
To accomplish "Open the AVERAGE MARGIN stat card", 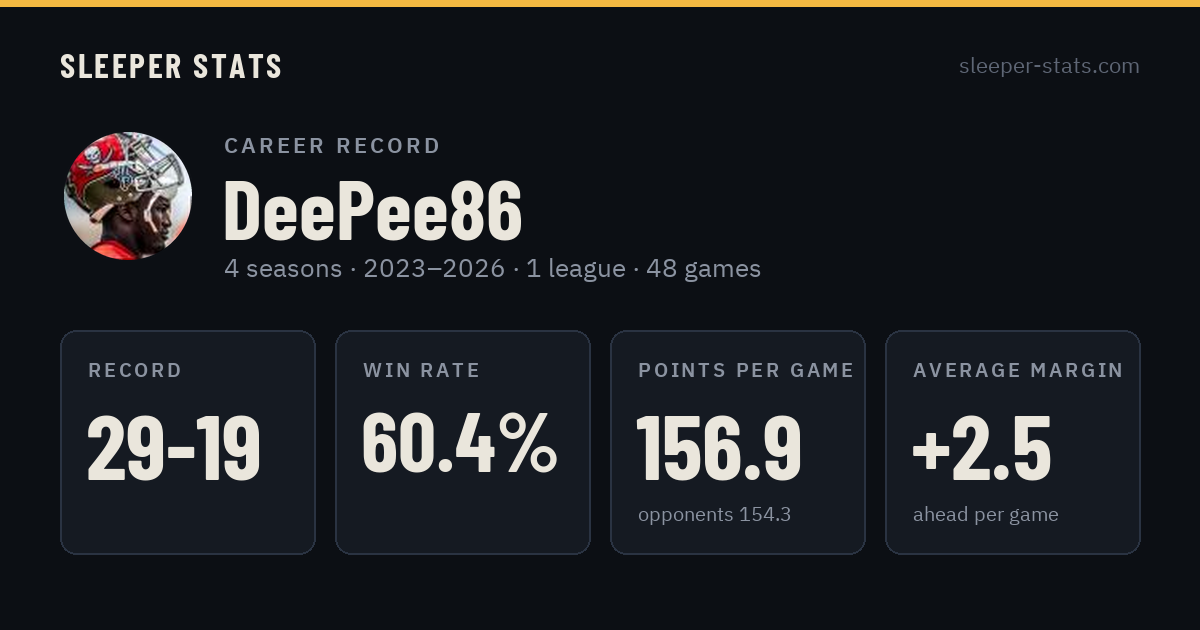I will coord(1013,442).
